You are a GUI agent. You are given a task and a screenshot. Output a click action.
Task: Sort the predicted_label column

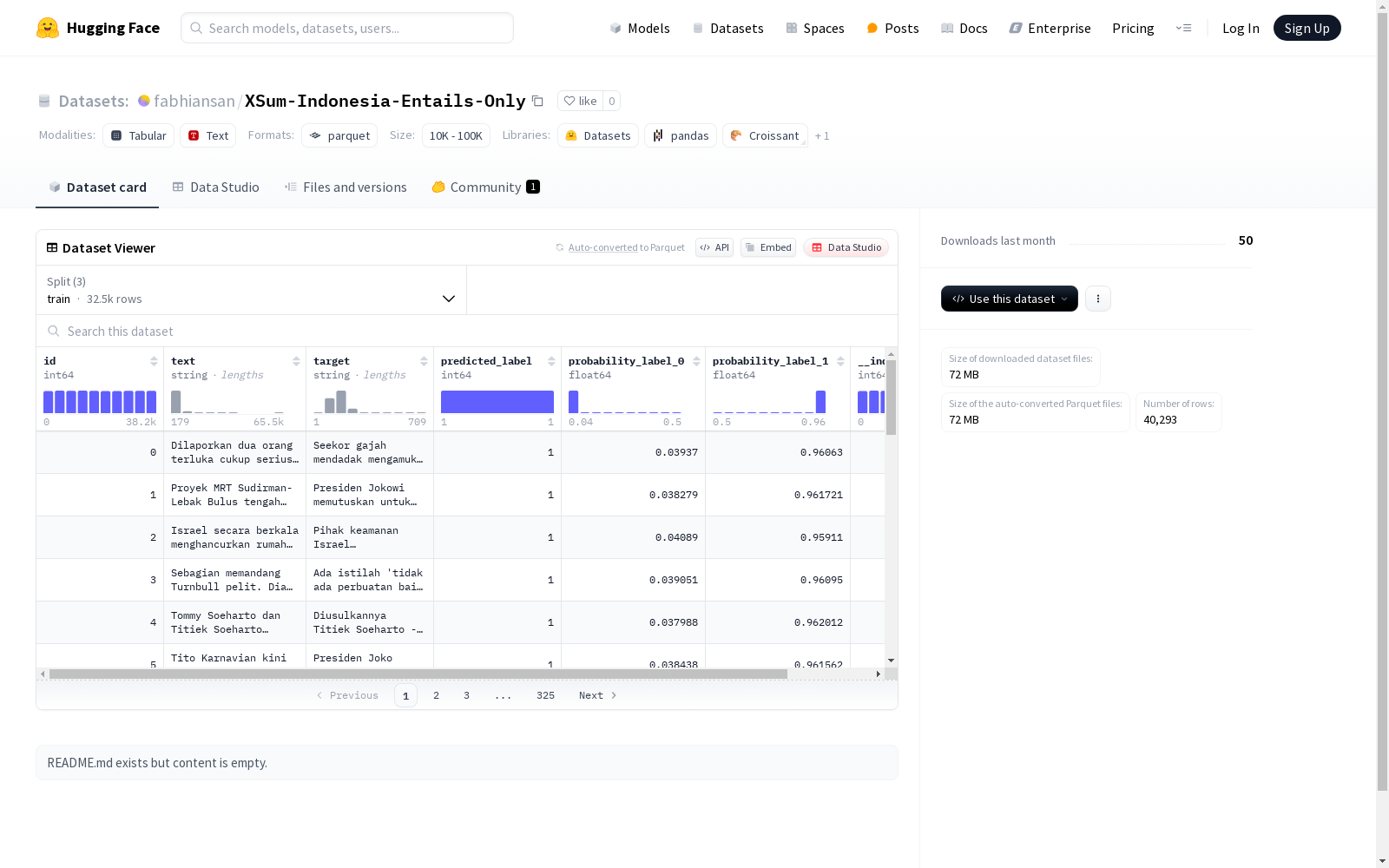click(x=551, y=361)
